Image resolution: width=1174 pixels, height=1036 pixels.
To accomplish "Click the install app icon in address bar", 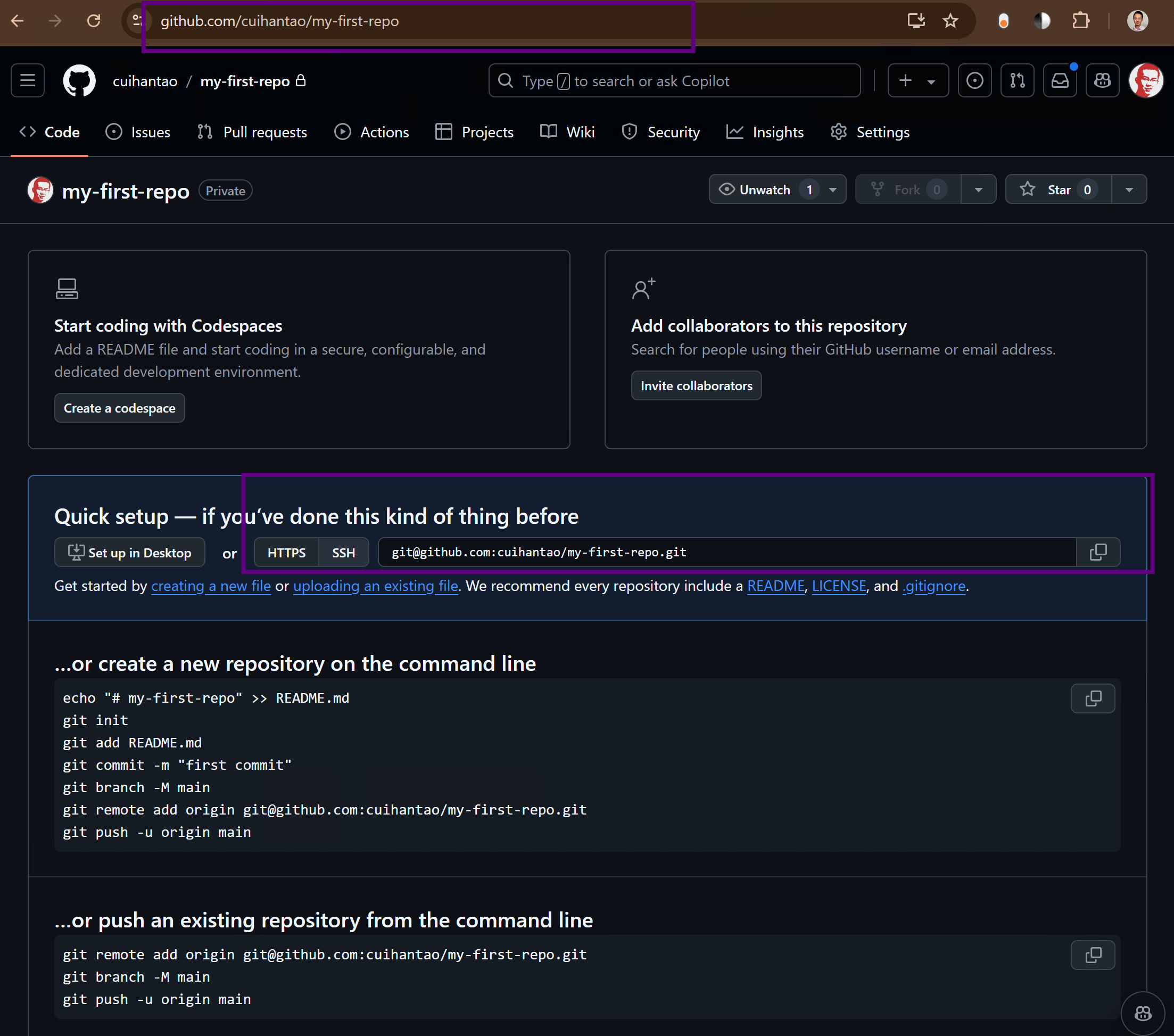I will coord(915,21).
